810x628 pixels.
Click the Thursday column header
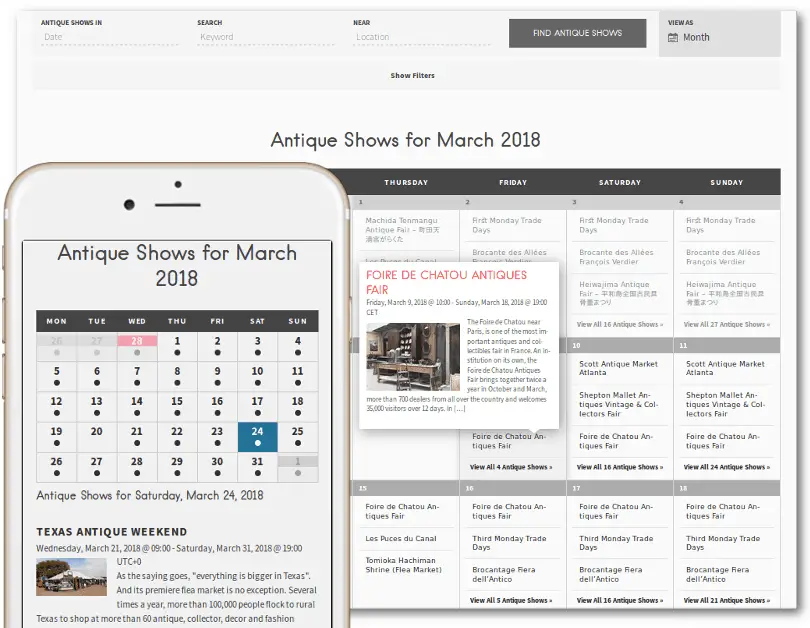406,182
